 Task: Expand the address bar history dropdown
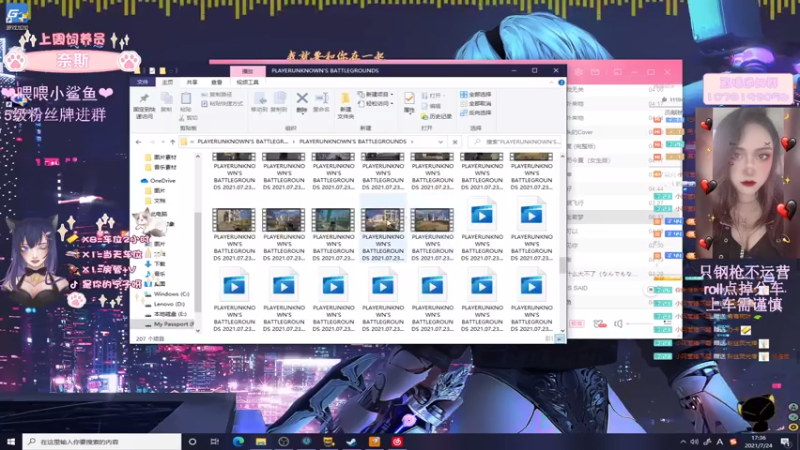pos(440,142)
